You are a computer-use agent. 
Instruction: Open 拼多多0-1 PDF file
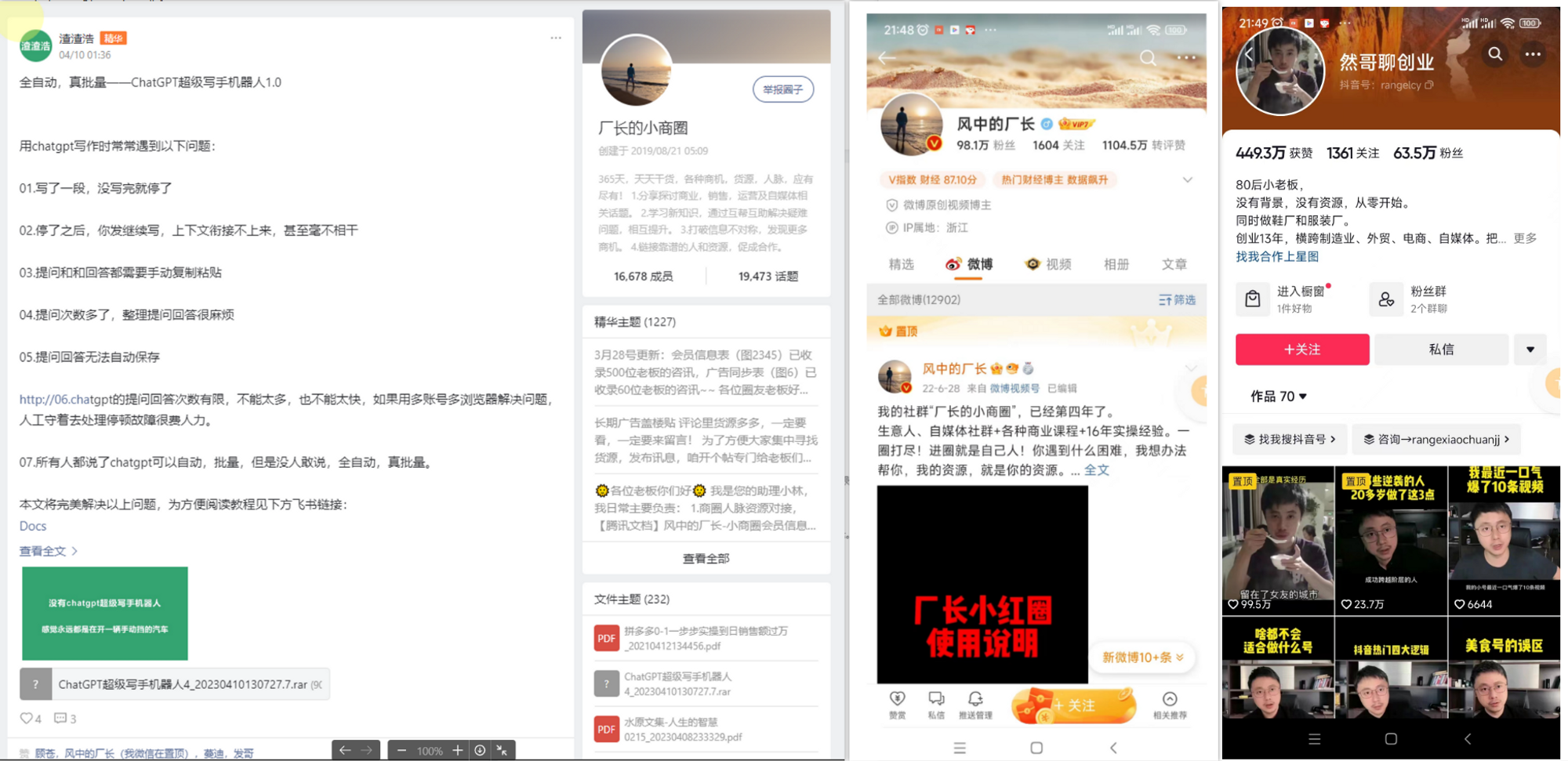tap(706, 638)
